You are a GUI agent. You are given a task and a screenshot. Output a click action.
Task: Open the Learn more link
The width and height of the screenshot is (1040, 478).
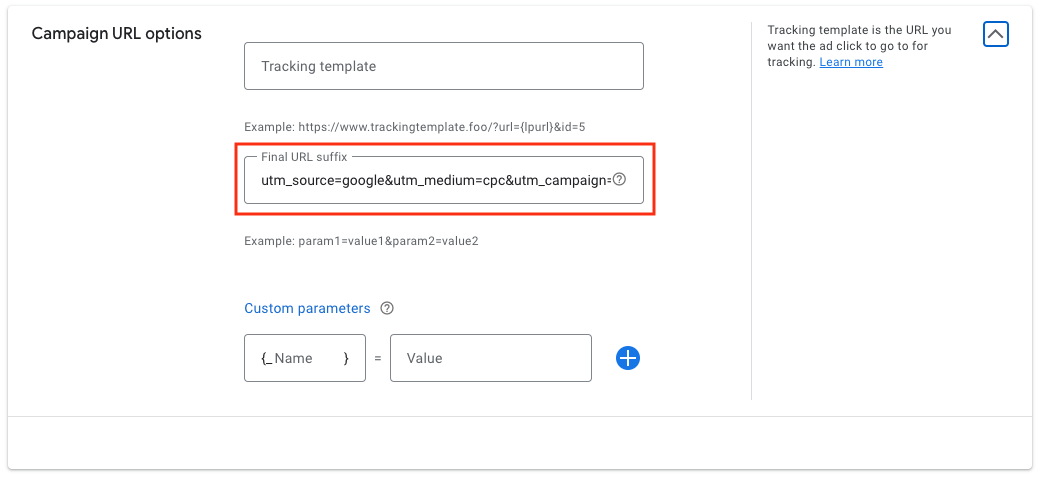click(x=851, y=62)
